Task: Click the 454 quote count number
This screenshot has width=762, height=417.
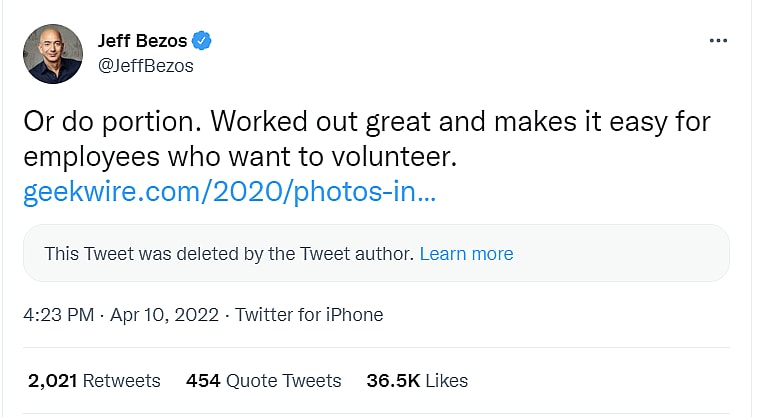Action: 203,381
